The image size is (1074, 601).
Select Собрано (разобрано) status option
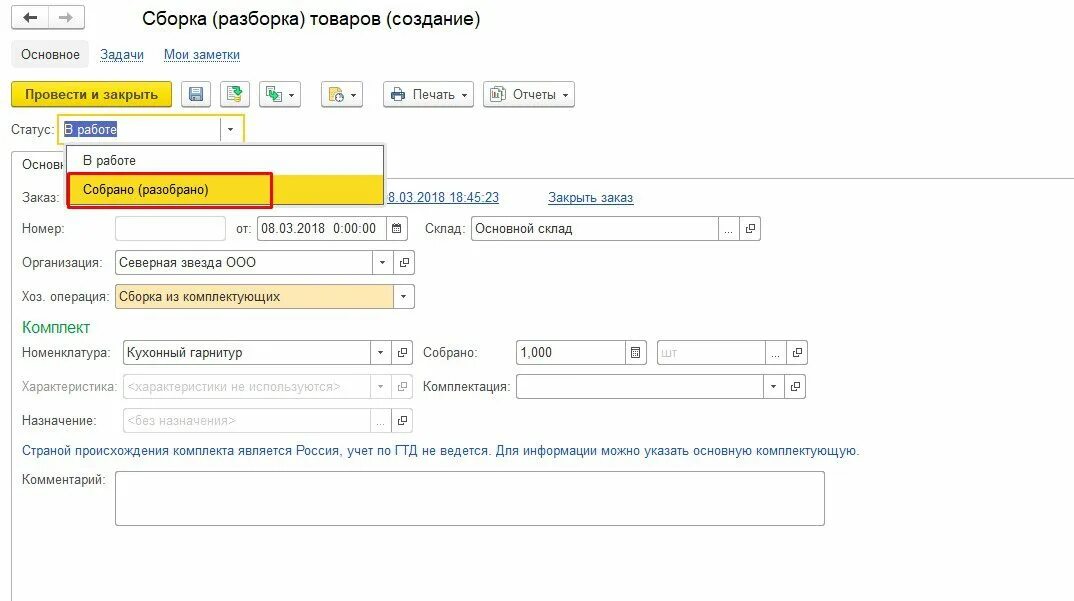[225, 190]
